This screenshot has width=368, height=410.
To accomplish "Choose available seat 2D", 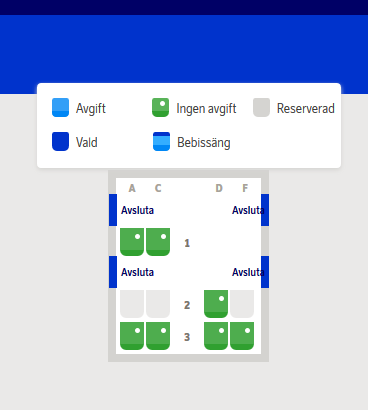I will (x=216, y=304).
